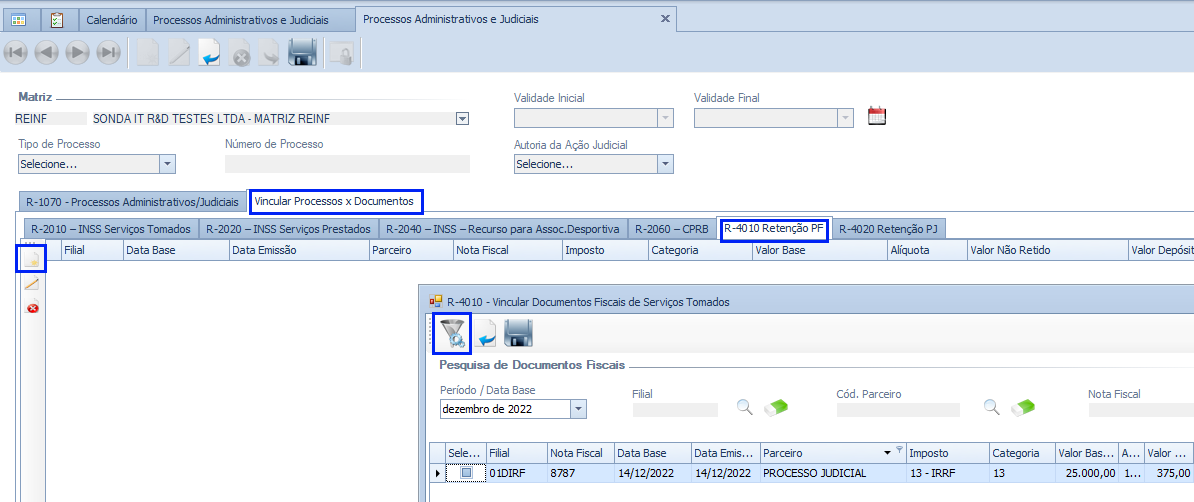Select the R-4010 Retenção PF tab

pyautogui.click(x=774, y=228)
